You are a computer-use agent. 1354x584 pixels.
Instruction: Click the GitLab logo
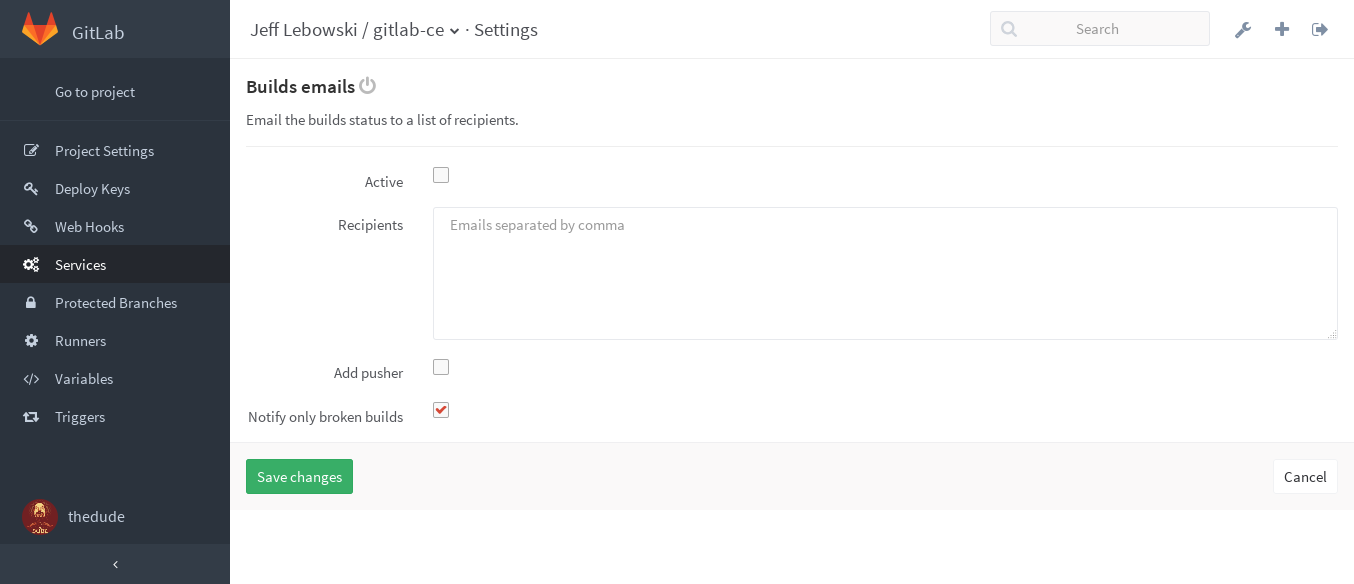coord(40,28)
